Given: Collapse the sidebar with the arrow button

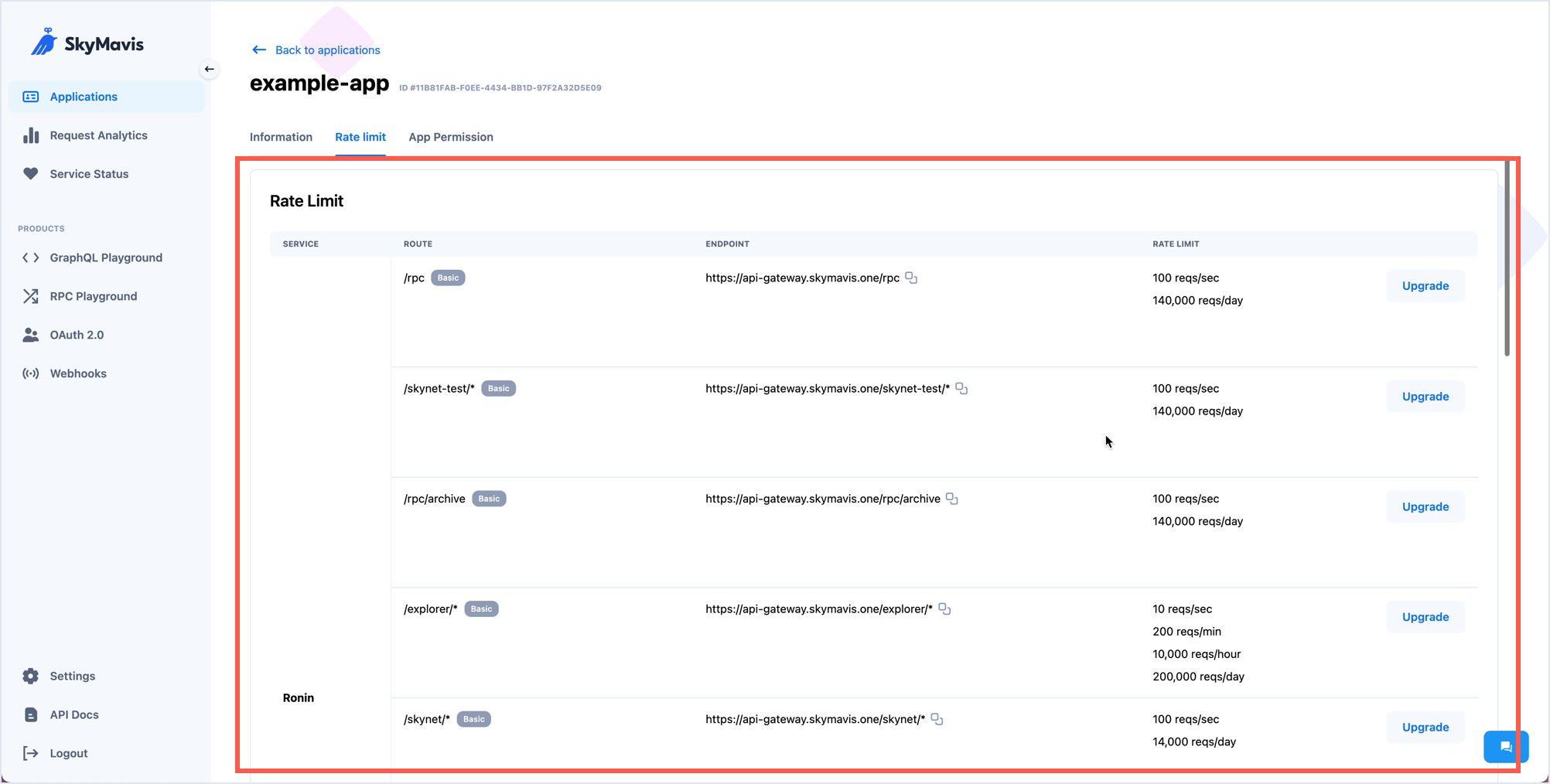Looking at the screenshot, I should click(x=210, y=69).
